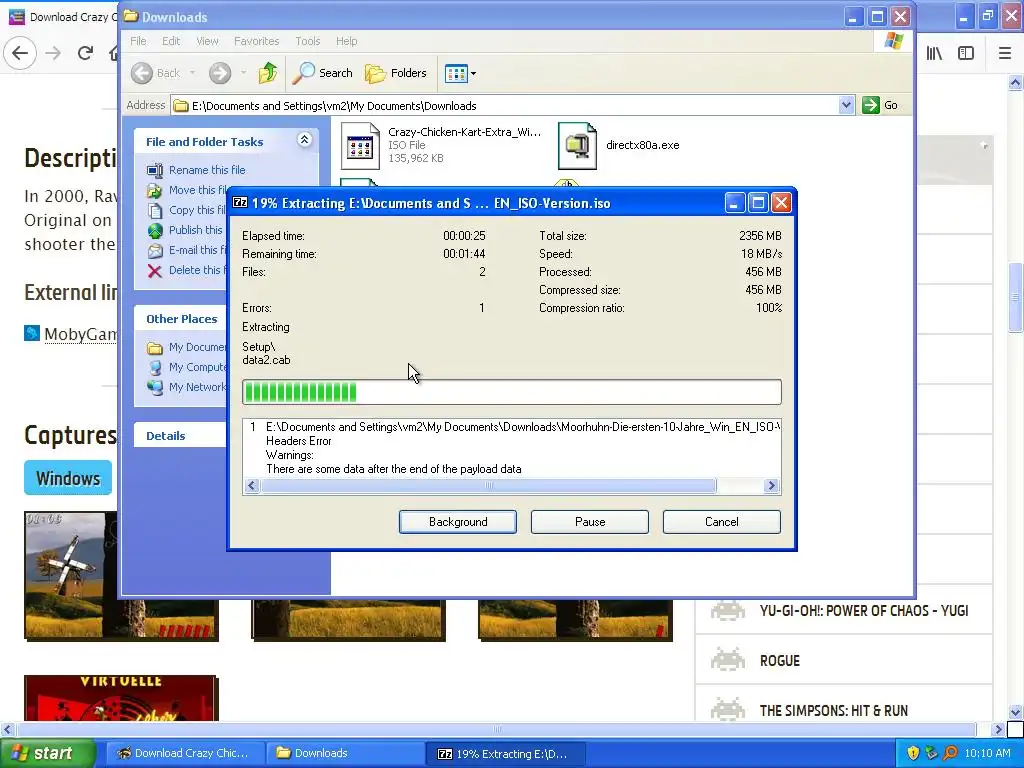The width and height of the screenshot is (1024, 768).
Task: Expand the Address bar dropdown
Action: point(846,105)
